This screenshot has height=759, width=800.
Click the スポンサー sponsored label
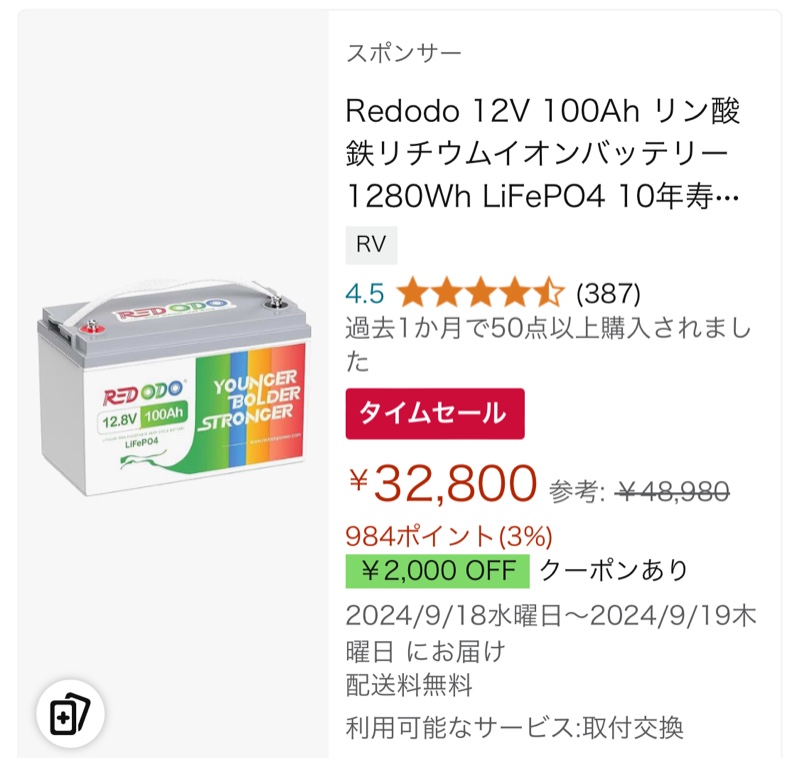point(404,53)
